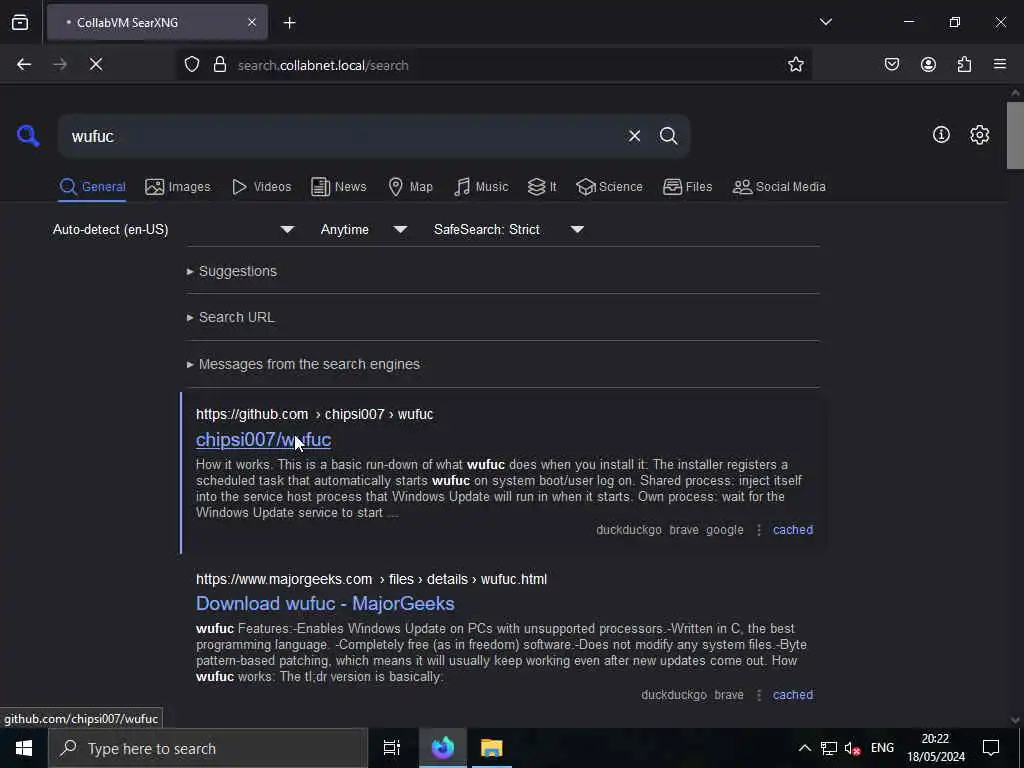The image size is (1024, 768).
Task: Click the SearXNG logo magnifier
Action: tap(28, 136)
